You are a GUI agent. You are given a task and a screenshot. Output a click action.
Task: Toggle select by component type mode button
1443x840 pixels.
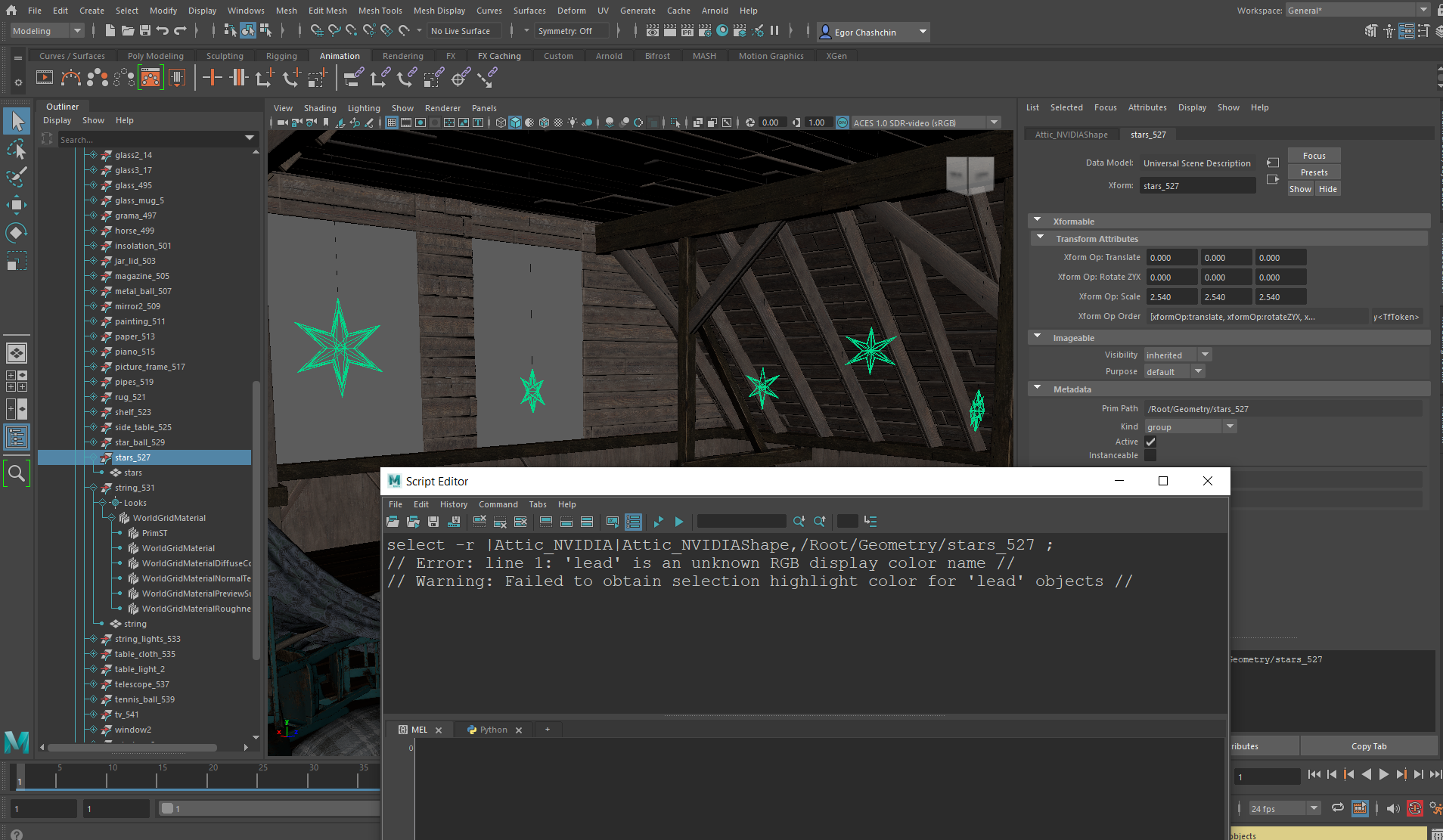coord(265,31)
